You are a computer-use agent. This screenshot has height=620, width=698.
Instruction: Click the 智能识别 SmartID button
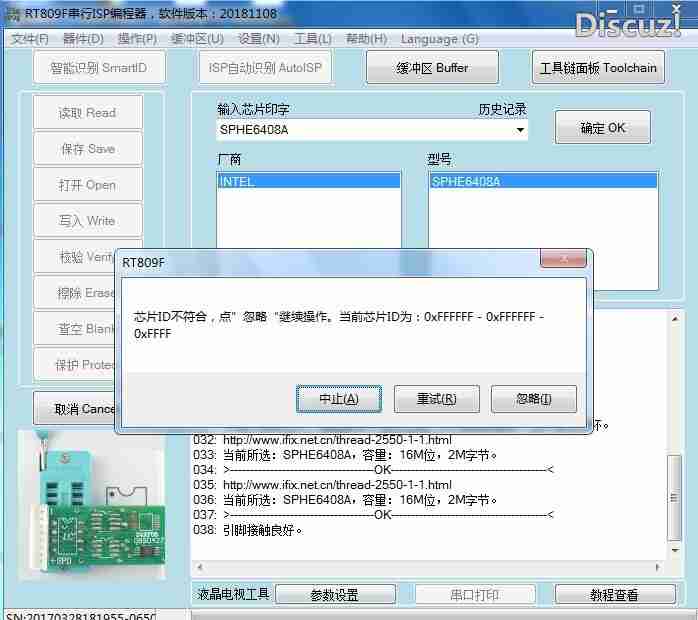coord(99,67)
